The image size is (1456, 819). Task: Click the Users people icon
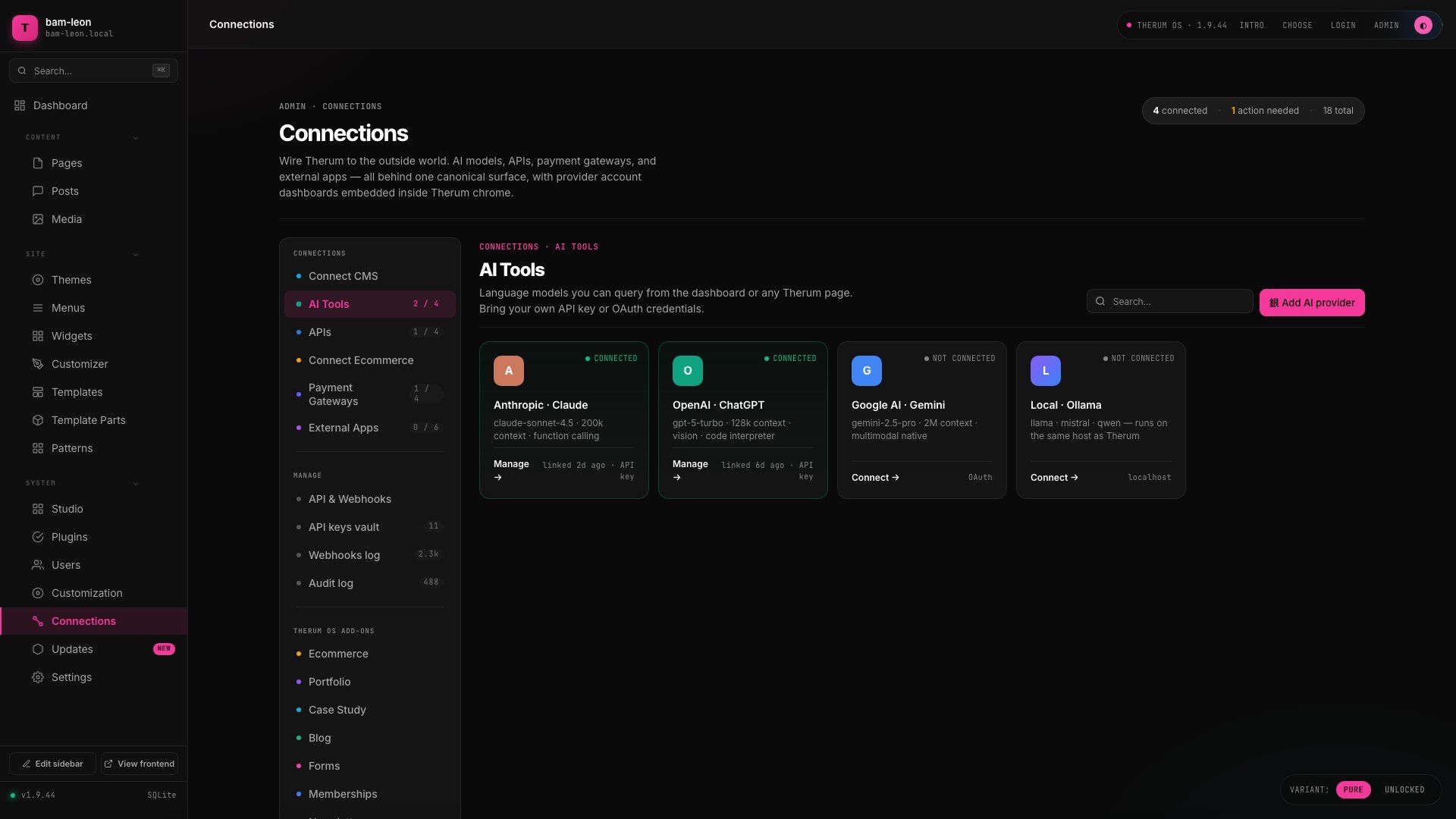38,565
